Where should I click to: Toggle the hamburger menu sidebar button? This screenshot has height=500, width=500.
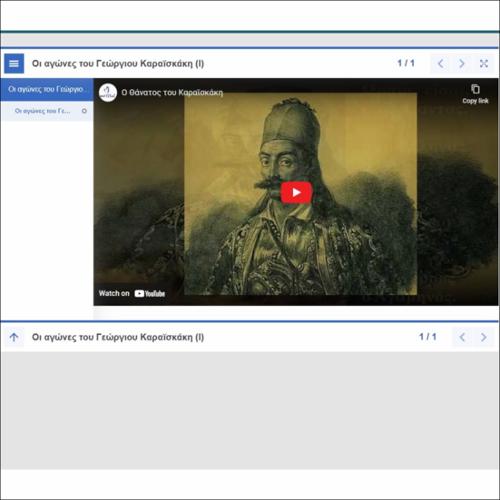[14, 63]
